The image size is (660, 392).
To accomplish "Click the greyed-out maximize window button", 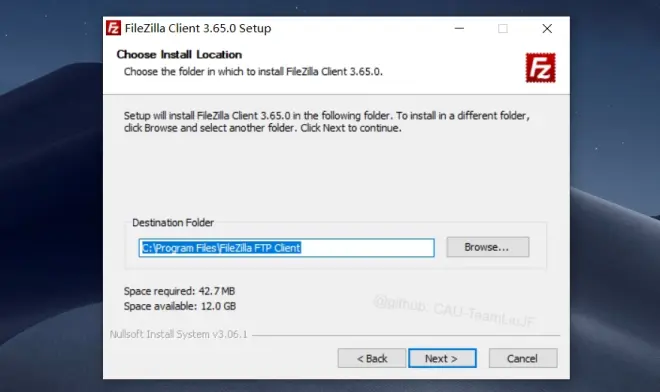I will 503,29.
